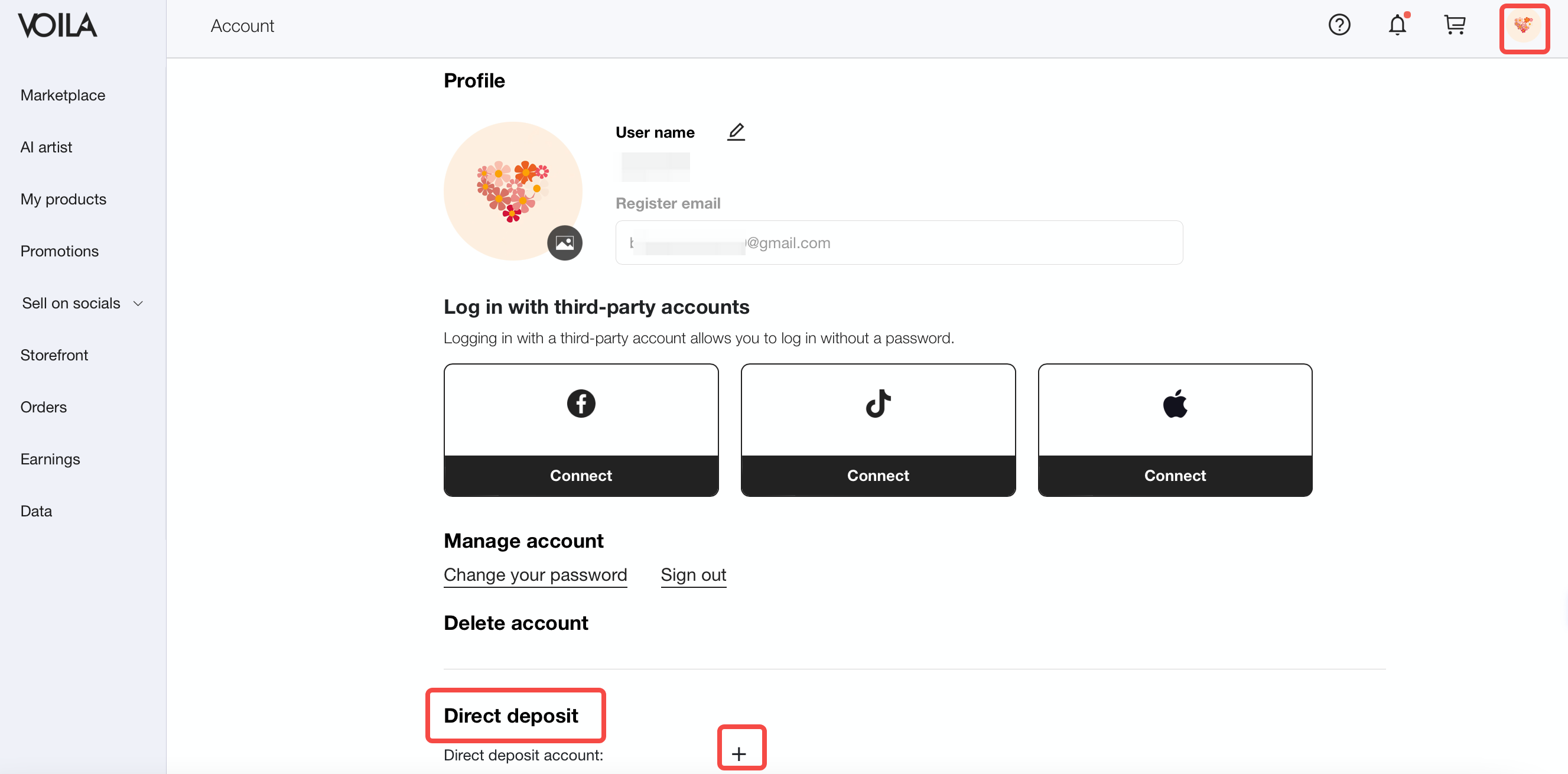Click the VOILA logo
The image size is (1568, 774).
click(x=57, y=25)
